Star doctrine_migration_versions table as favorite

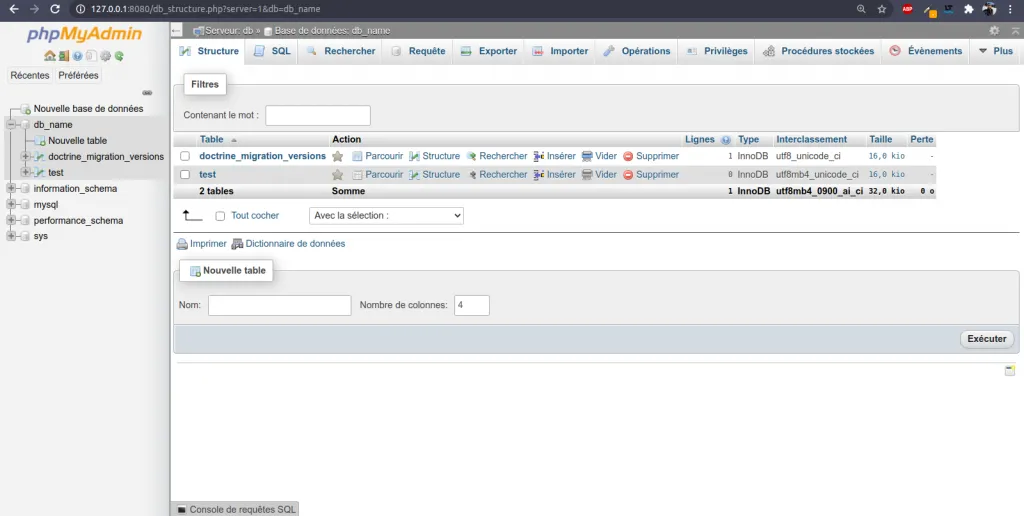click(x=338, y=157)
